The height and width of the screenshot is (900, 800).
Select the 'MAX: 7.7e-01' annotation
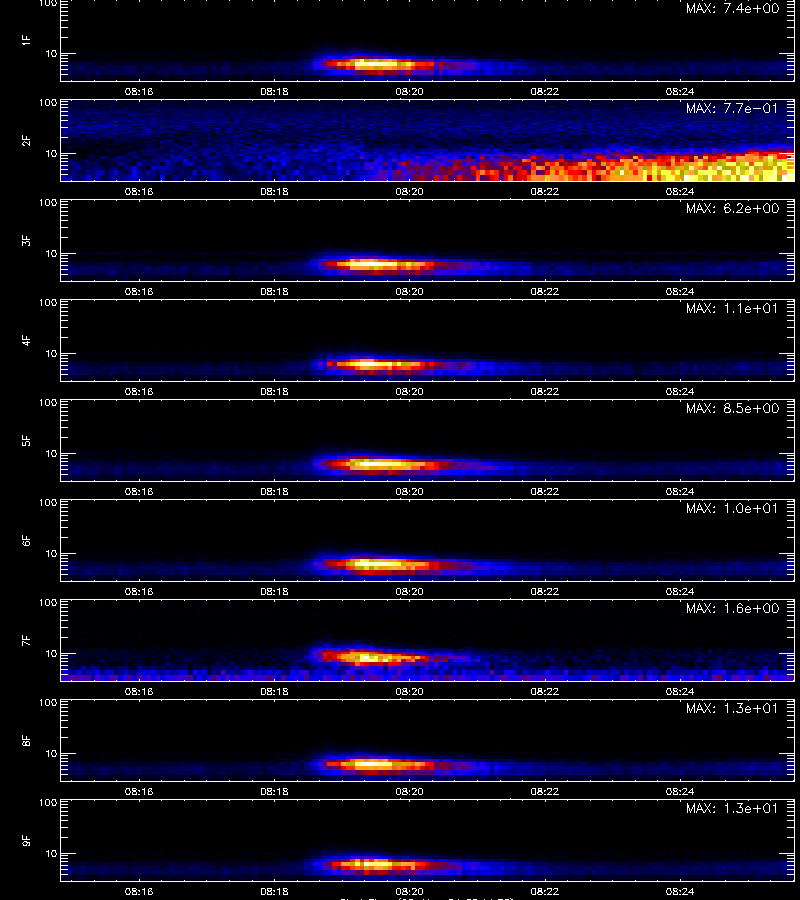732,108
